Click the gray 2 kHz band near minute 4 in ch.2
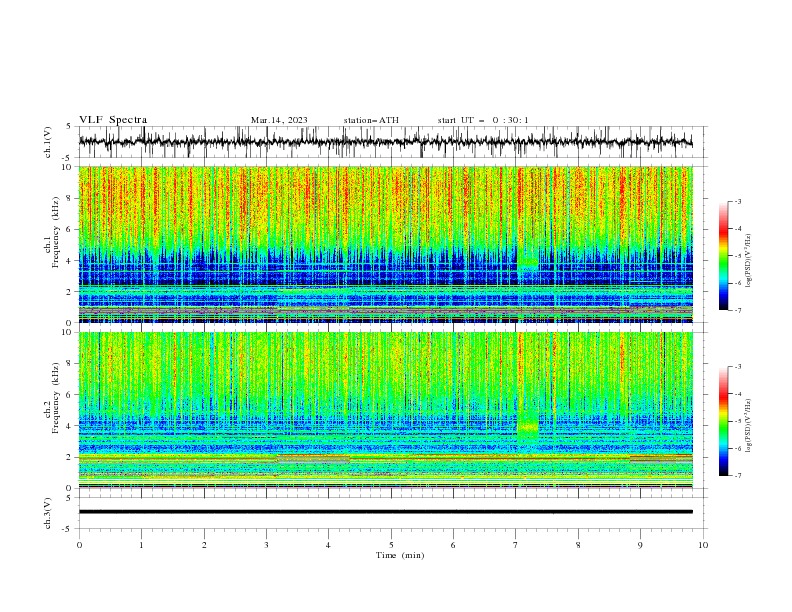The height and width of the screenshot is (612, 792). [314, 459]
